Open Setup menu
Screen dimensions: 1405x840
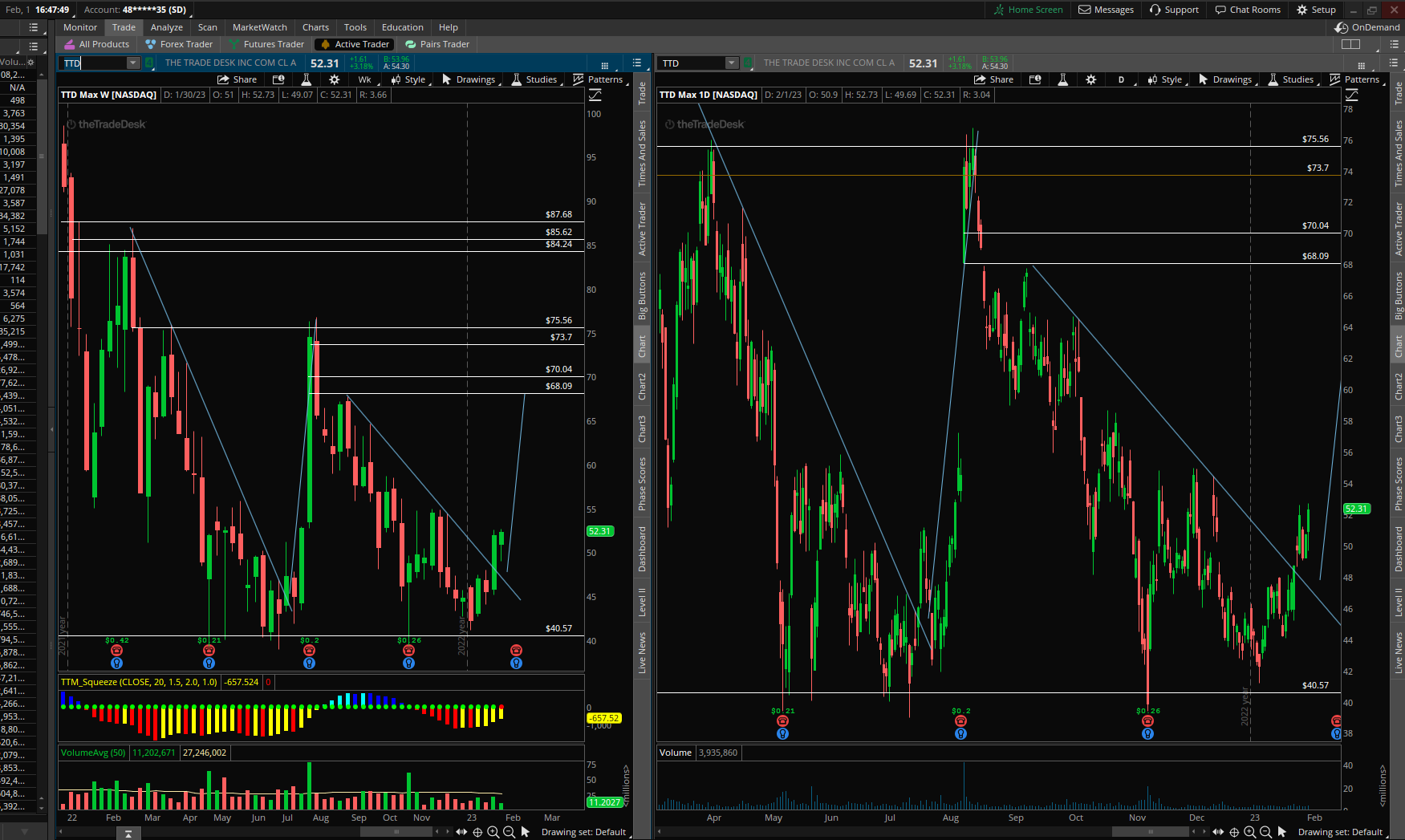tap(1316, 10)
